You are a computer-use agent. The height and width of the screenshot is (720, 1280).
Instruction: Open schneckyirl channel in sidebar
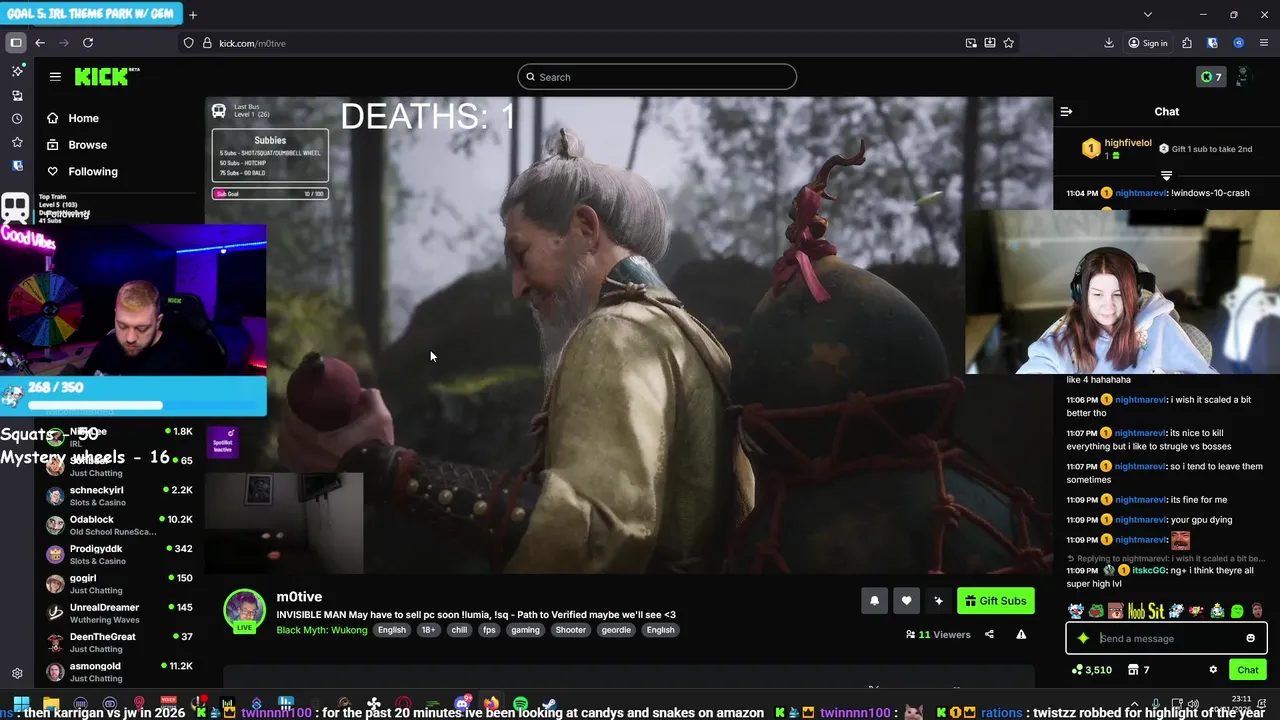coord(120,496)
